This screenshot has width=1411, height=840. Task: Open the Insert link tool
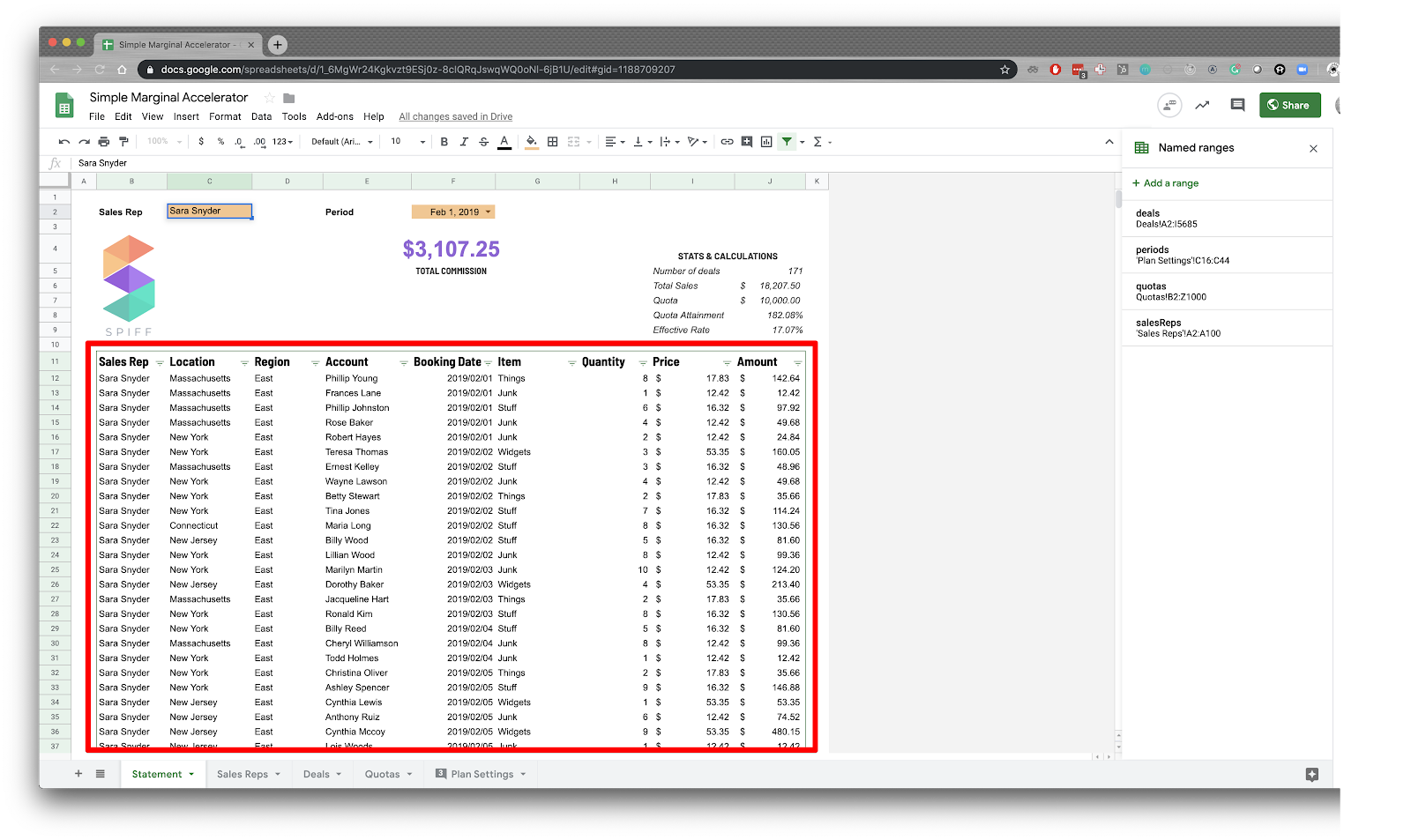coord(727,141)
